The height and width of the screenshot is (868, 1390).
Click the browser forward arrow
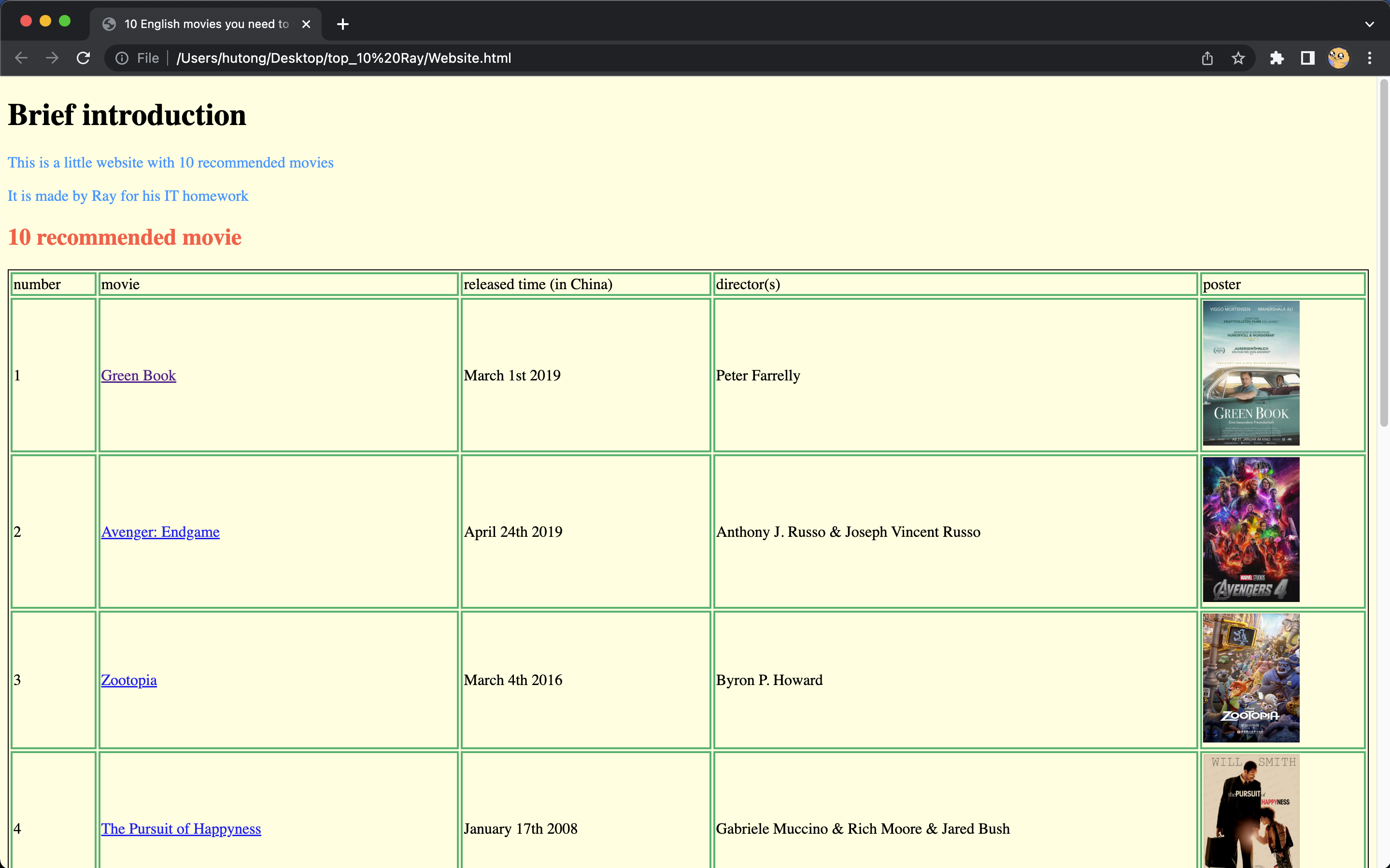click(x=52, y=58)
